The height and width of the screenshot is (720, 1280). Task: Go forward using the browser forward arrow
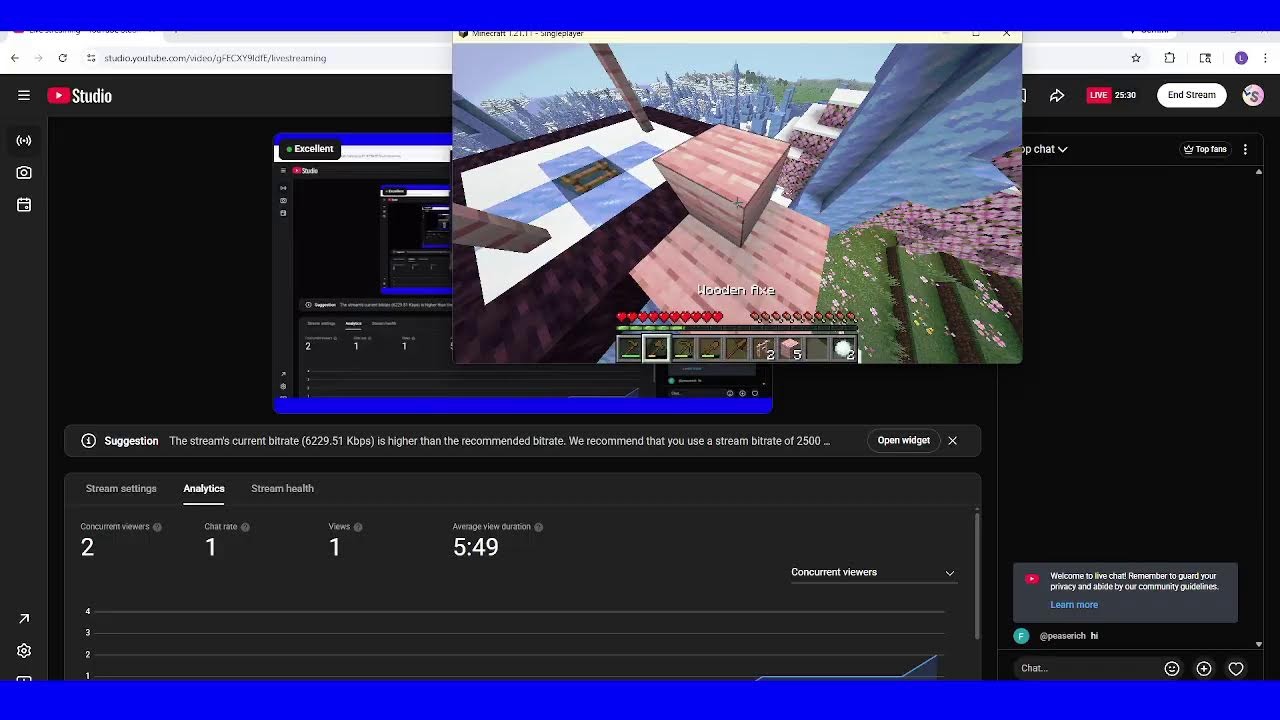click(39, 58)
